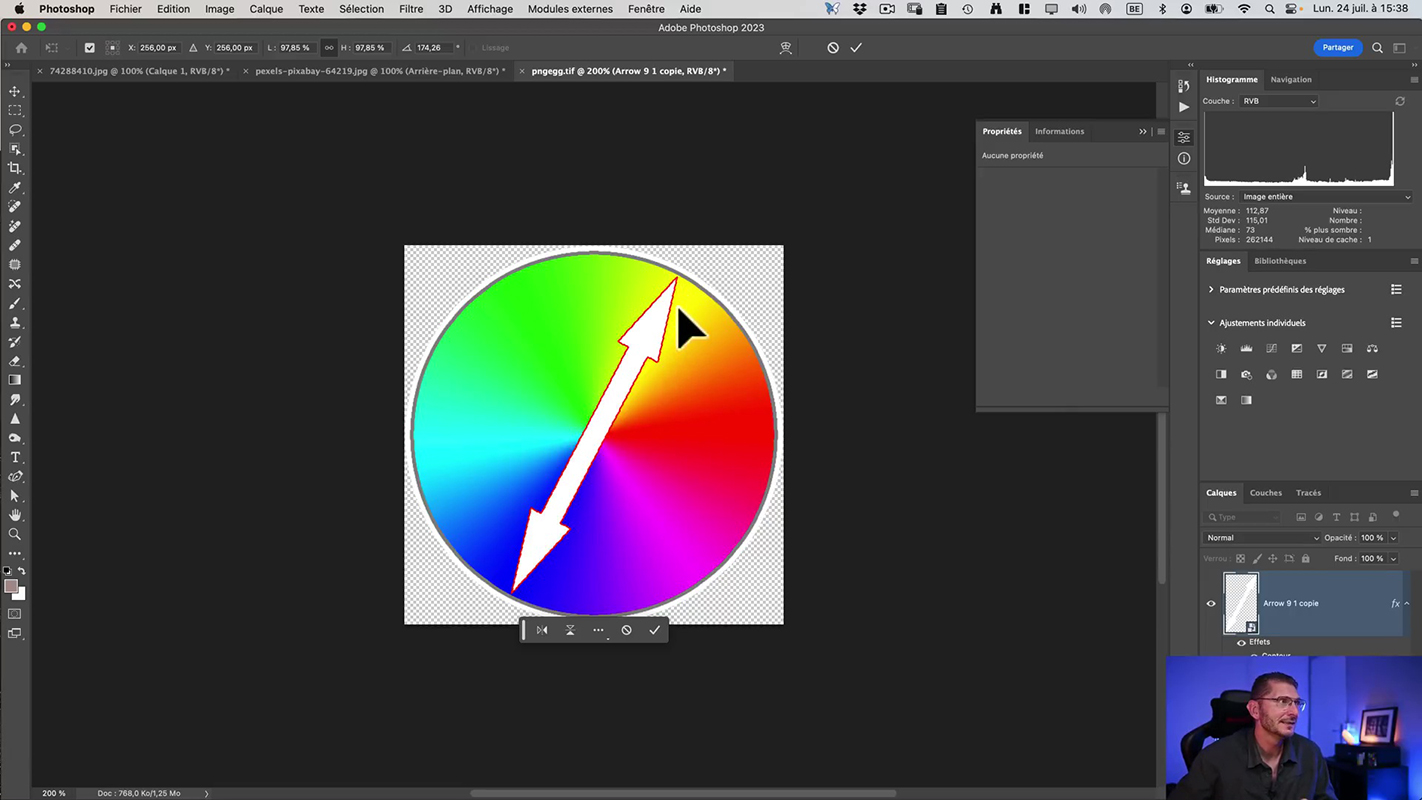Click flip horizontal in the floating transform bar

click(x=542, y=630)
